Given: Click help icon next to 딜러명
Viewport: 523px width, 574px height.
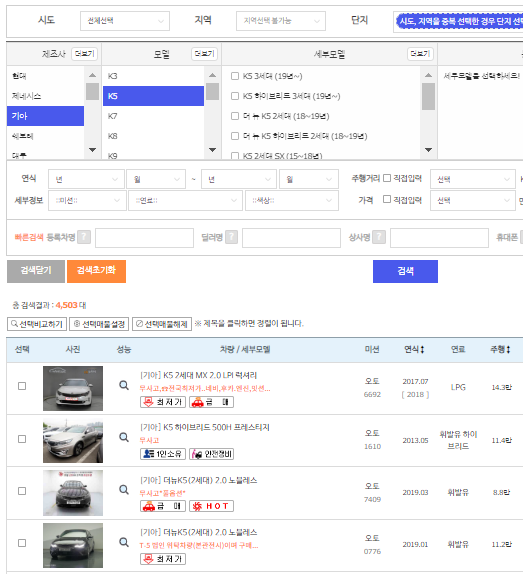Looking at the screenshot, I should pos(231,237).
